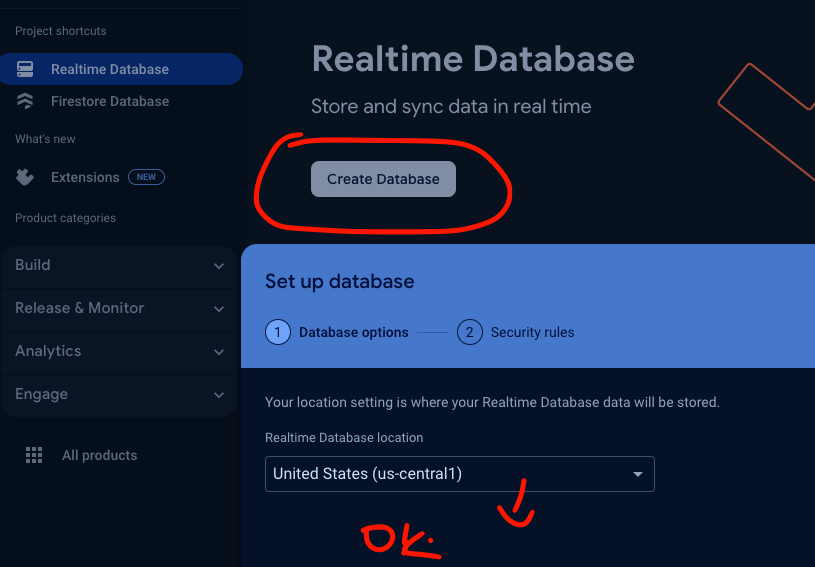Click the Set up database title

pos(339,281)
